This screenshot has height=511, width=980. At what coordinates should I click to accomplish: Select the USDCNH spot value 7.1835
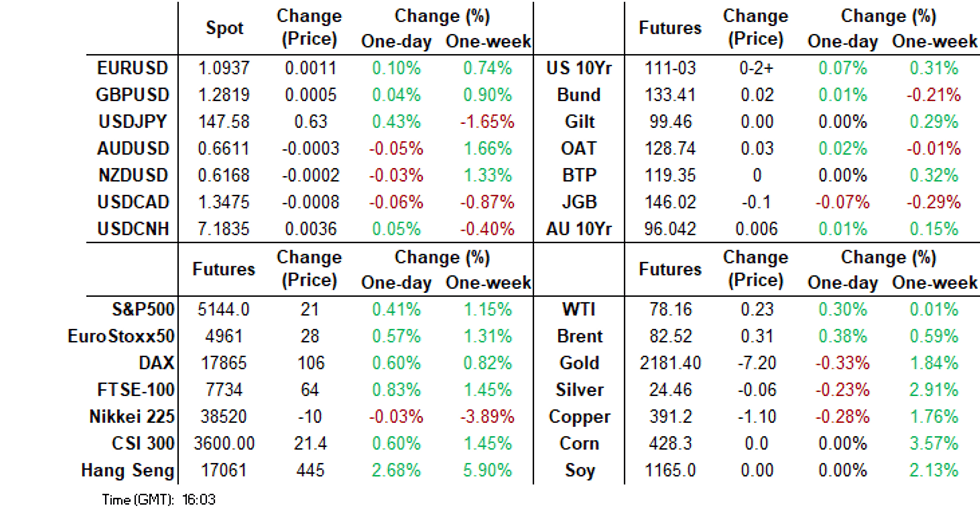pos(224,228)
